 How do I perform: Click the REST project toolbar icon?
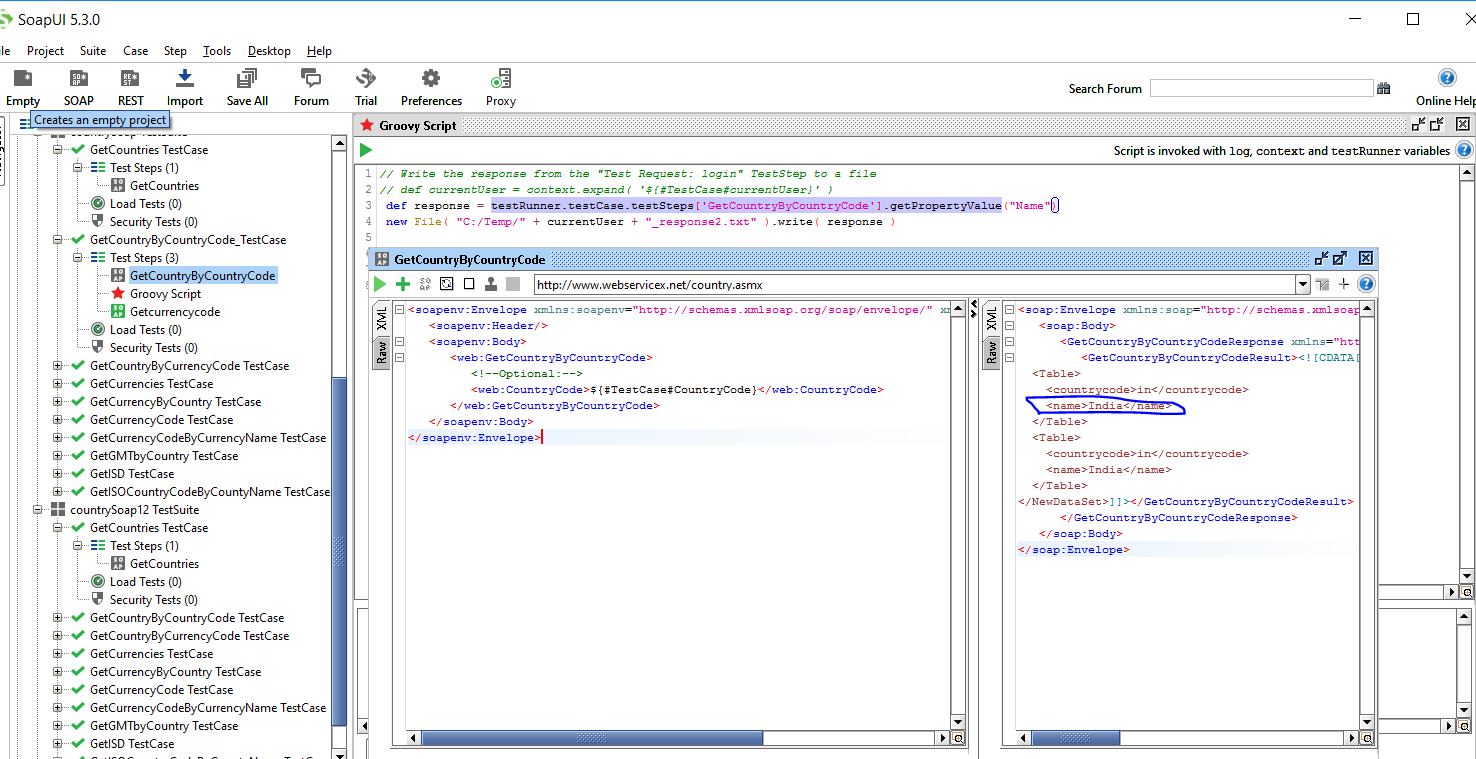(x=130, y=80)
